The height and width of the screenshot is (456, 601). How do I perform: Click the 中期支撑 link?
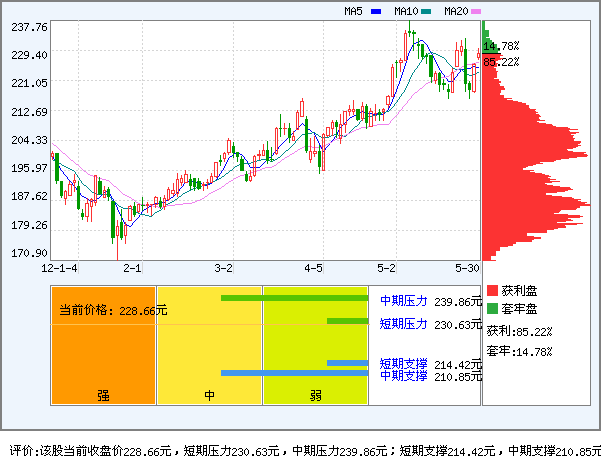click(x=403, y=376)
